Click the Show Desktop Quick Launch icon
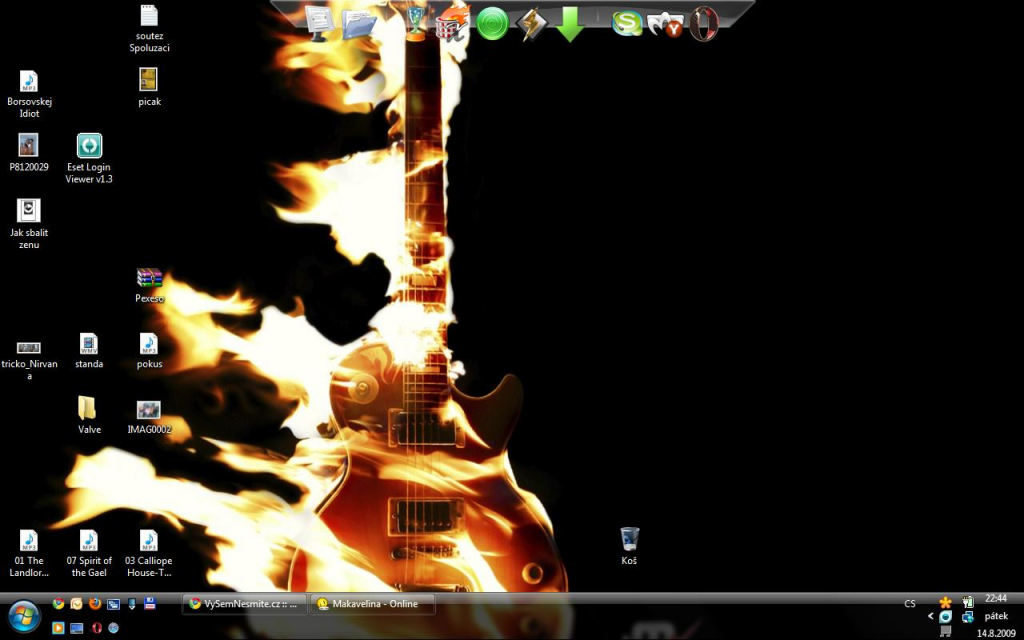 pos(77,628)
